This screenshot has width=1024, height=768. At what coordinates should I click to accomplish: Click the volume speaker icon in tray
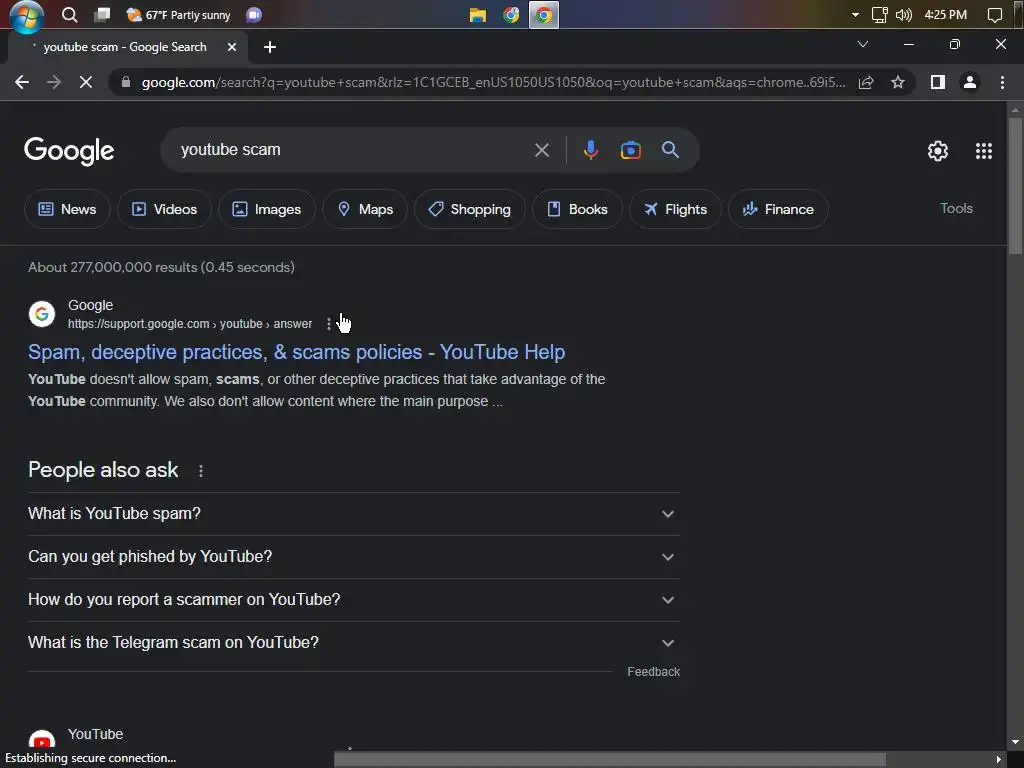pos(904,14)
